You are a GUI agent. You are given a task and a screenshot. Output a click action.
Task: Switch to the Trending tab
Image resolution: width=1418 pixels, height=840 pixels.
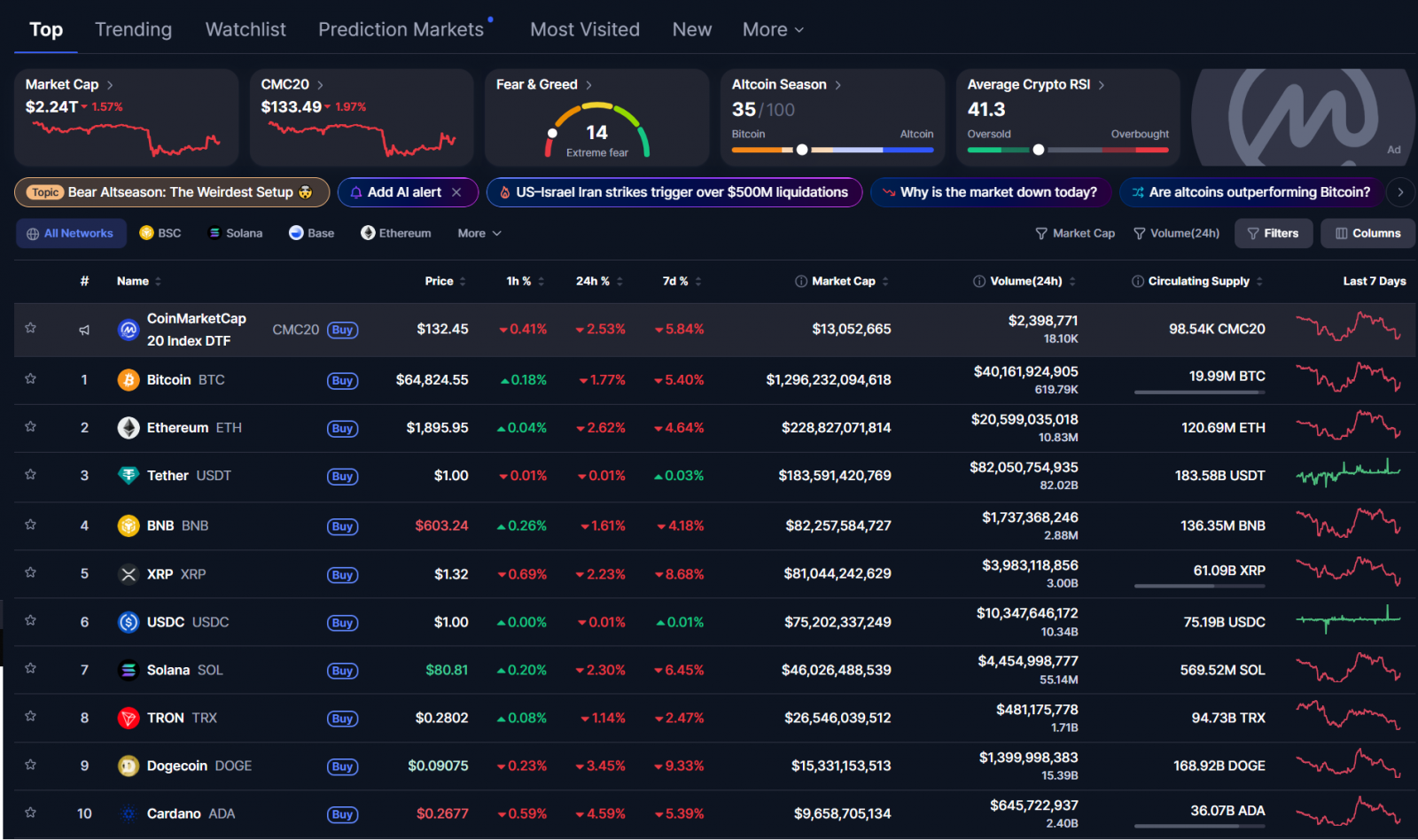[x=133, y=30]
